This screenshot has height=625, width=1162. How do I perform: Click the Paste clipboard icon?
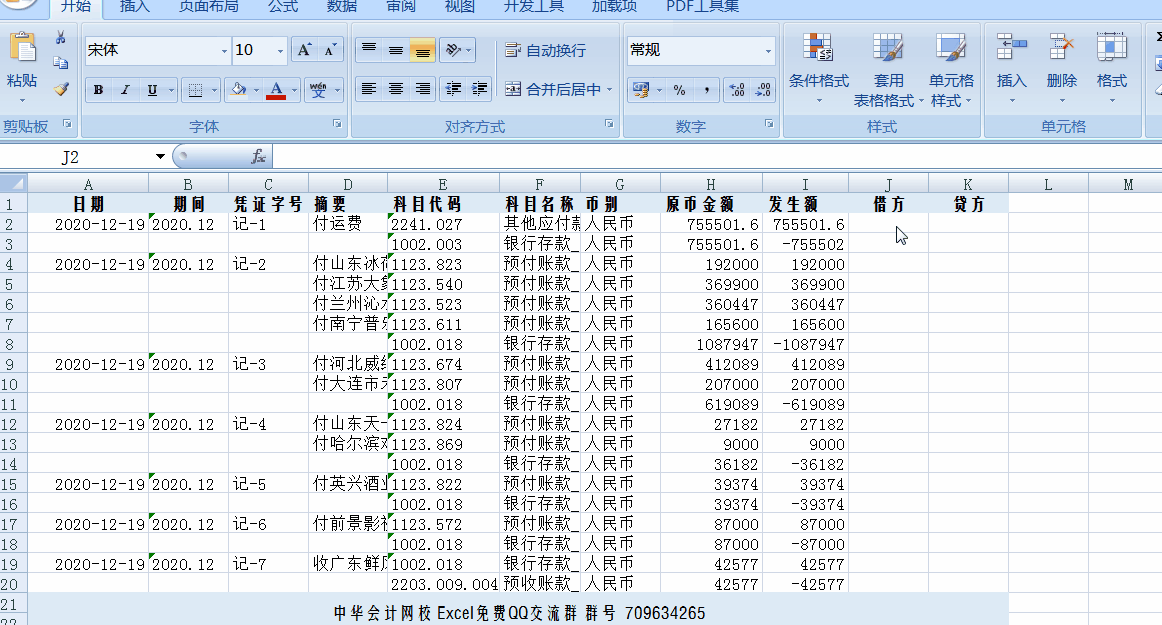point(22,49)
